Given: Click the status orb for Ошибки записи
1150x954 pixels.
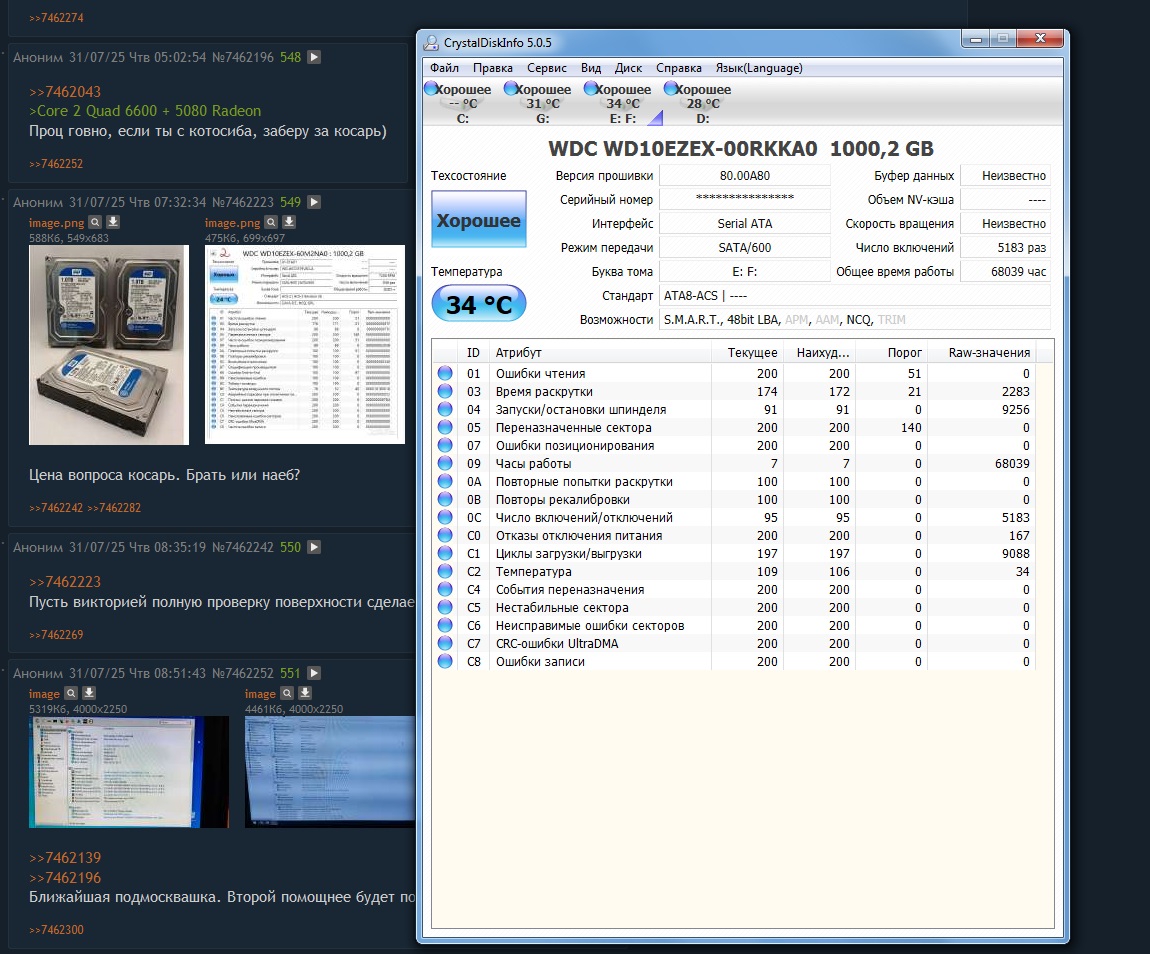Looking at the screenshot, I should (x=445, y=661).
